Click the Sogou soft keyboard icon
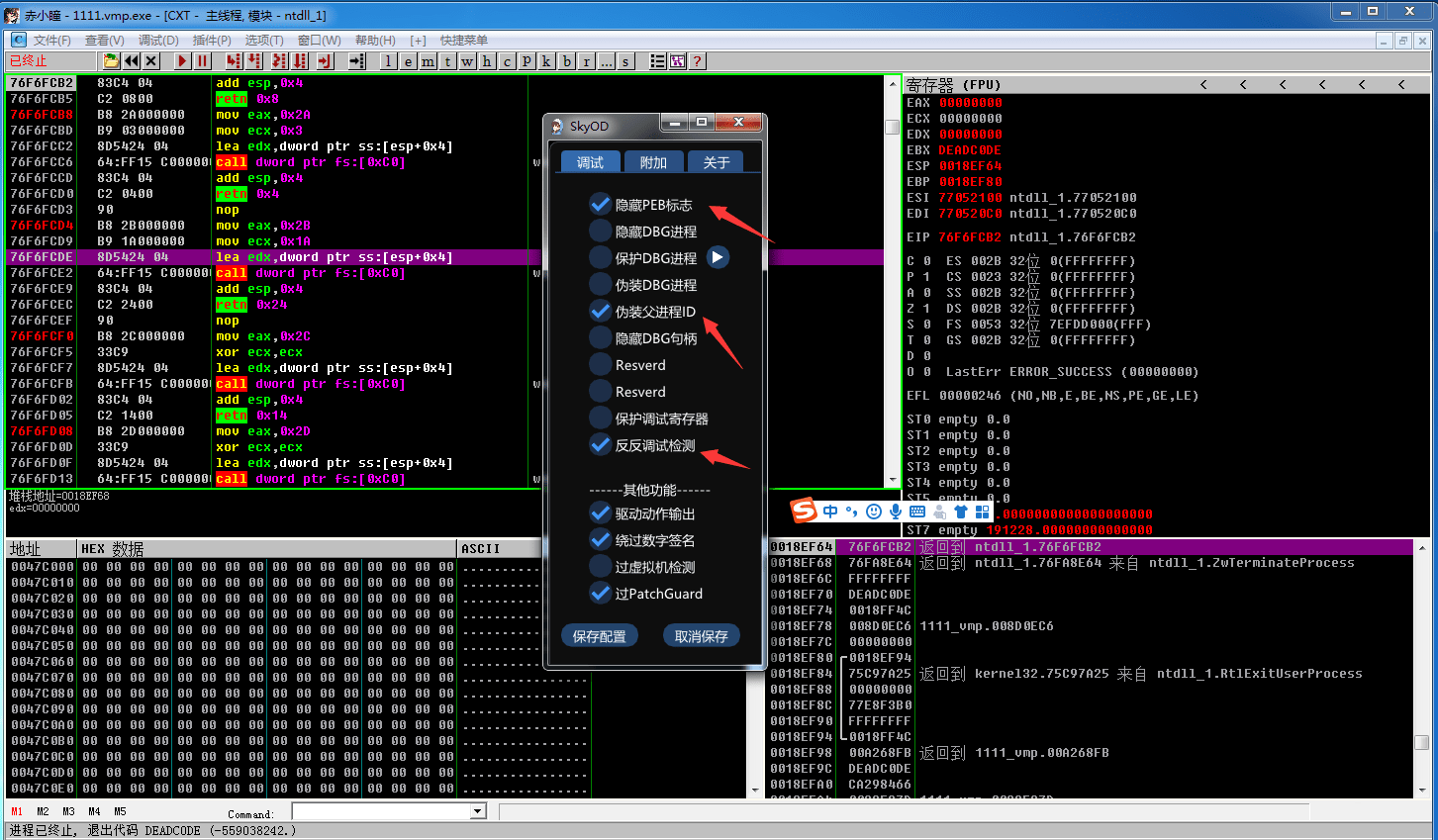 (x=917, y=512)
